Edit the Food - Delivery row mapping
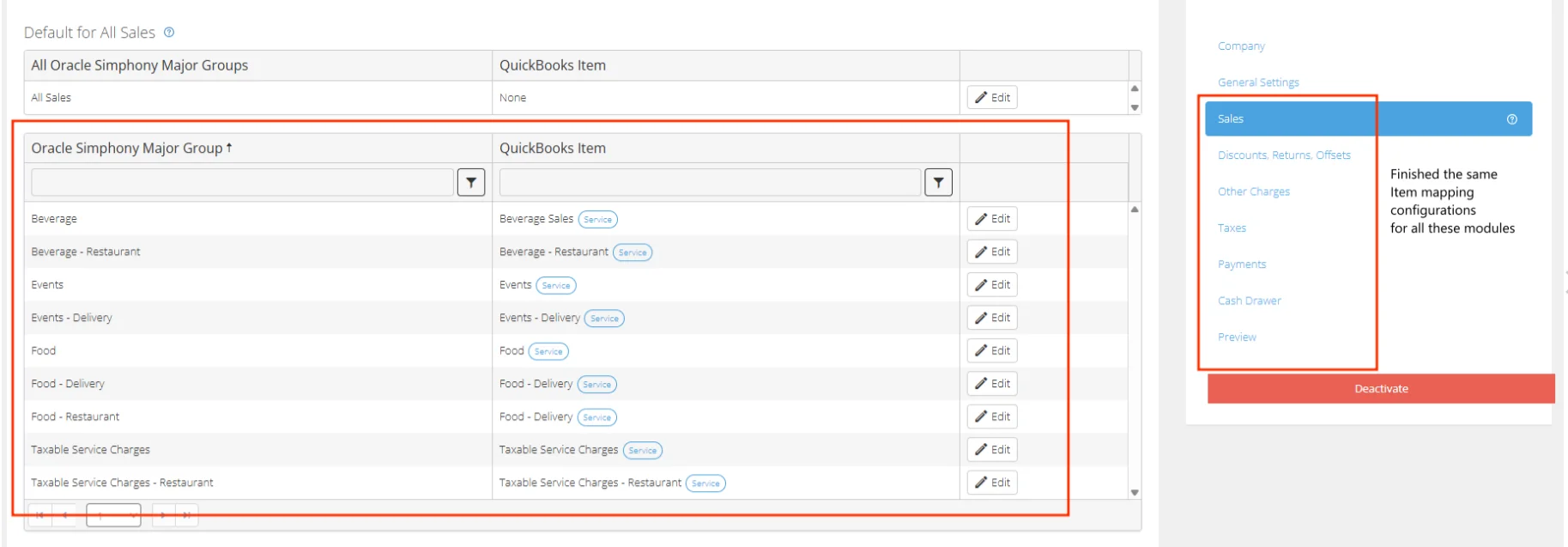Image resolution: width=1568 pixels, height=547 pixels. [992, 384]
